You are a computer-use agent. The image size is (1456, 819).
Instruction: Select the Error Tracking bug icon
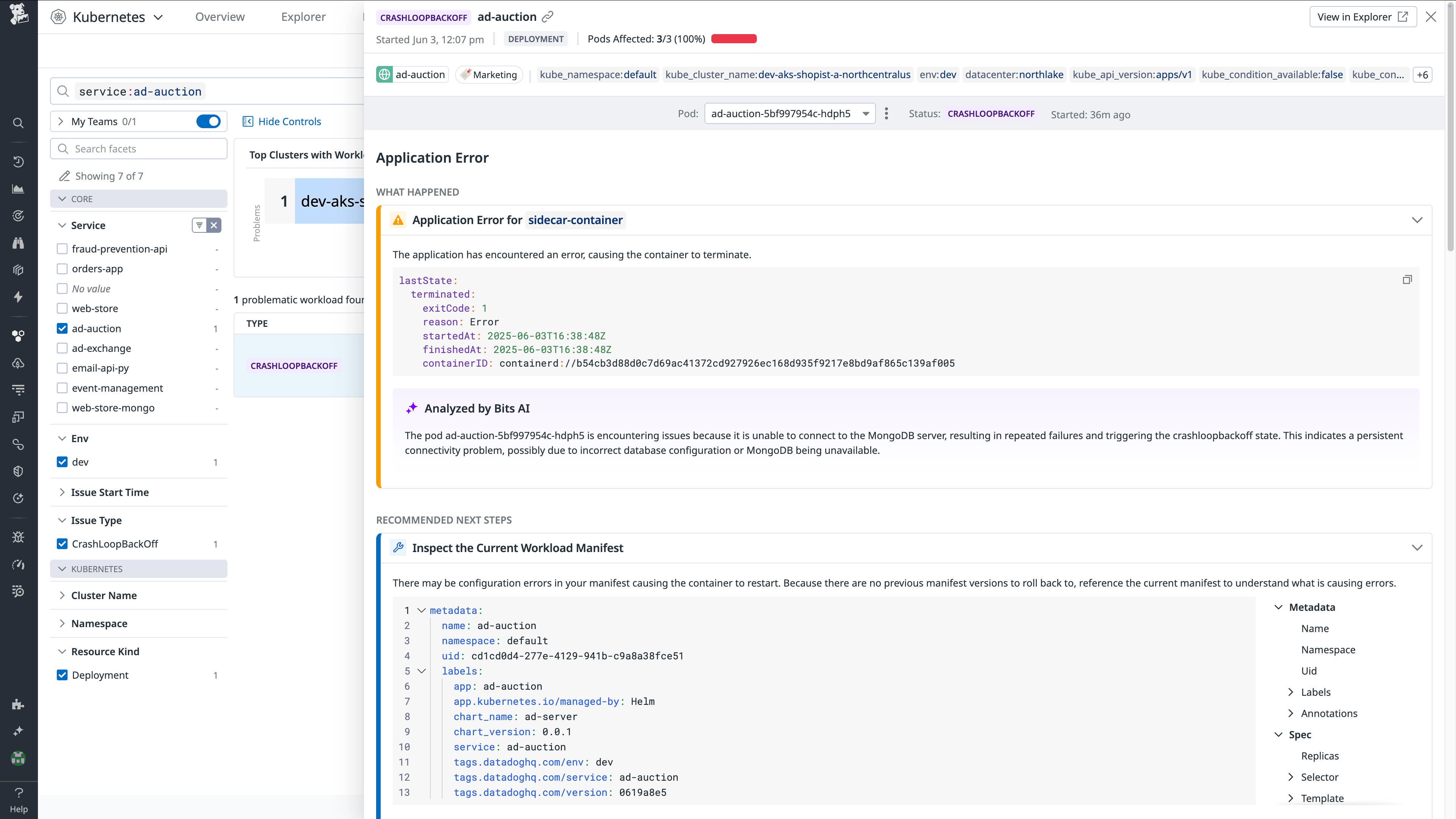pos(18,537)
